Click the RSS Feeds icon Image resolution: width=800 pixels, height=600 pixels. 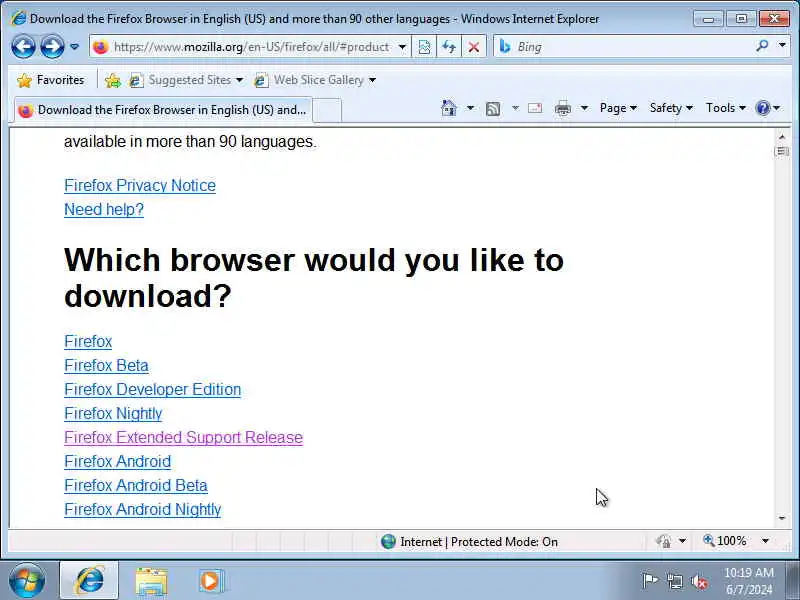(x=493, y=108)
